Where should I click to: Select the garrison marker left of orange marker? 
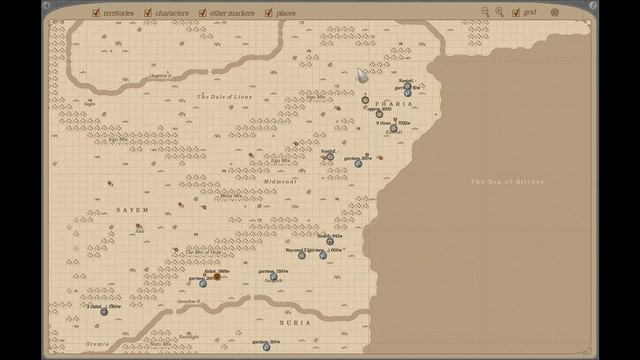(x=203, y=283)
